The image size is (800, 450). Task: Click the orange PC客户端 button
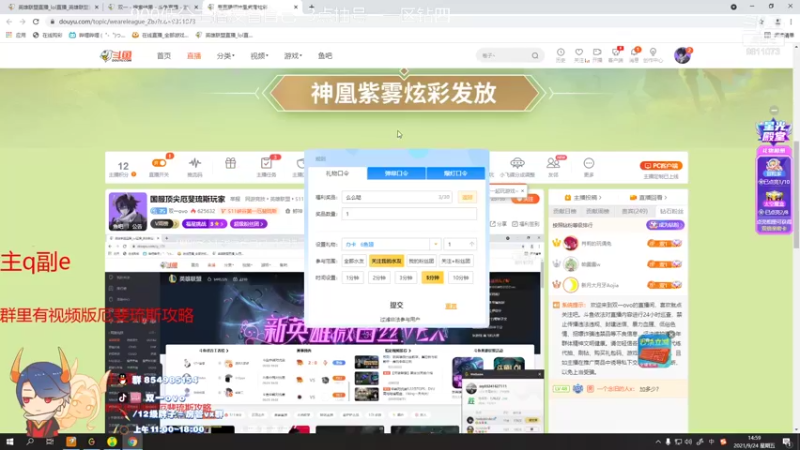click(x=661, y=166)
